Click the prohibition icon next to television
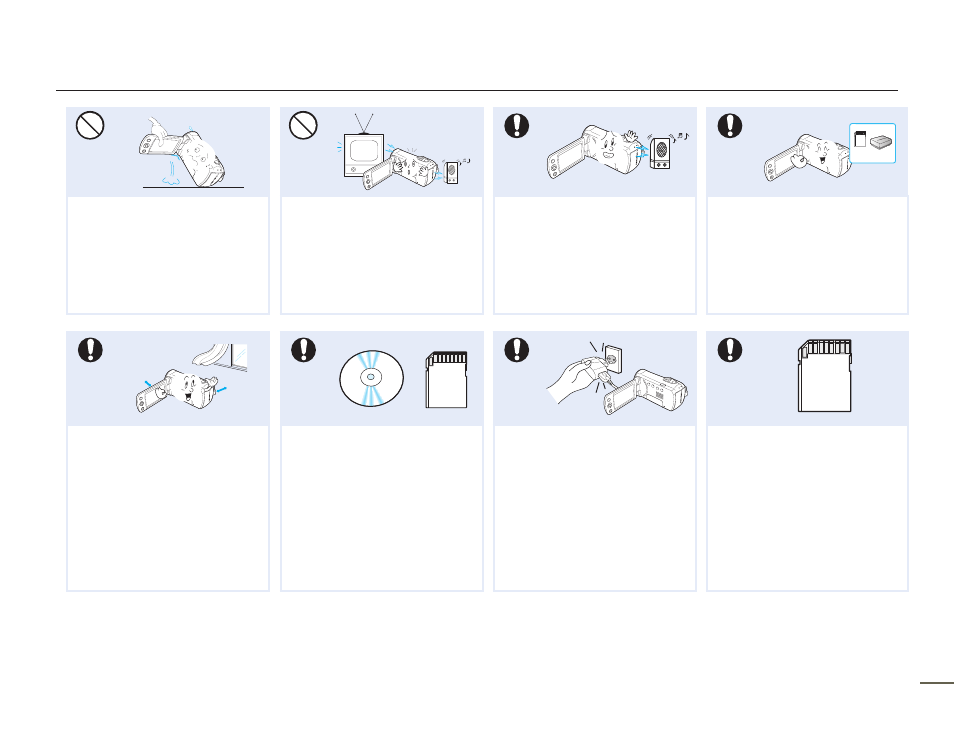This screenshot has width=954, height=729. click(x=303, y=125)
